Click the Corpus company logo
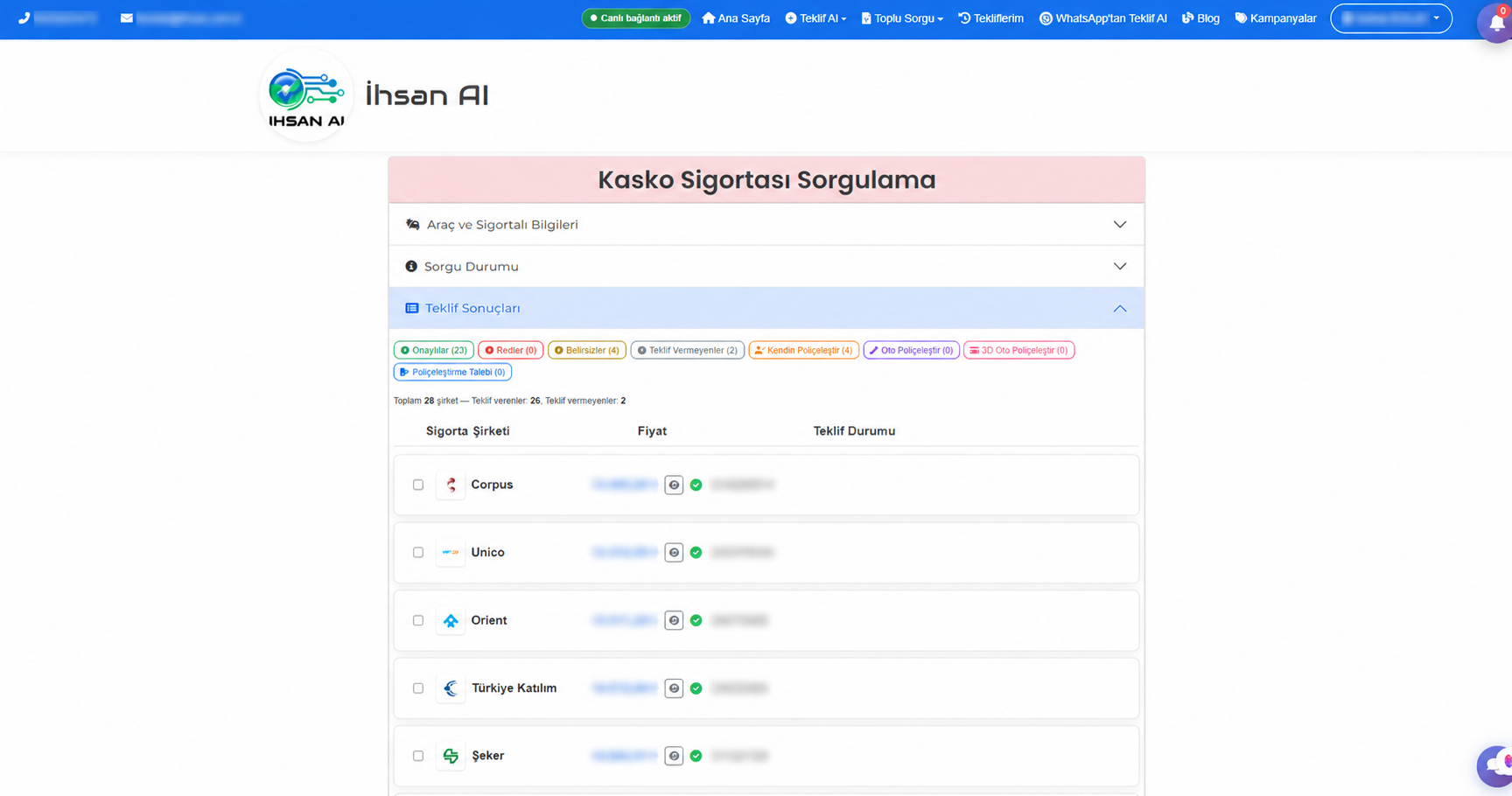Screen dimensions: 1512x796 tap(451, 485)
